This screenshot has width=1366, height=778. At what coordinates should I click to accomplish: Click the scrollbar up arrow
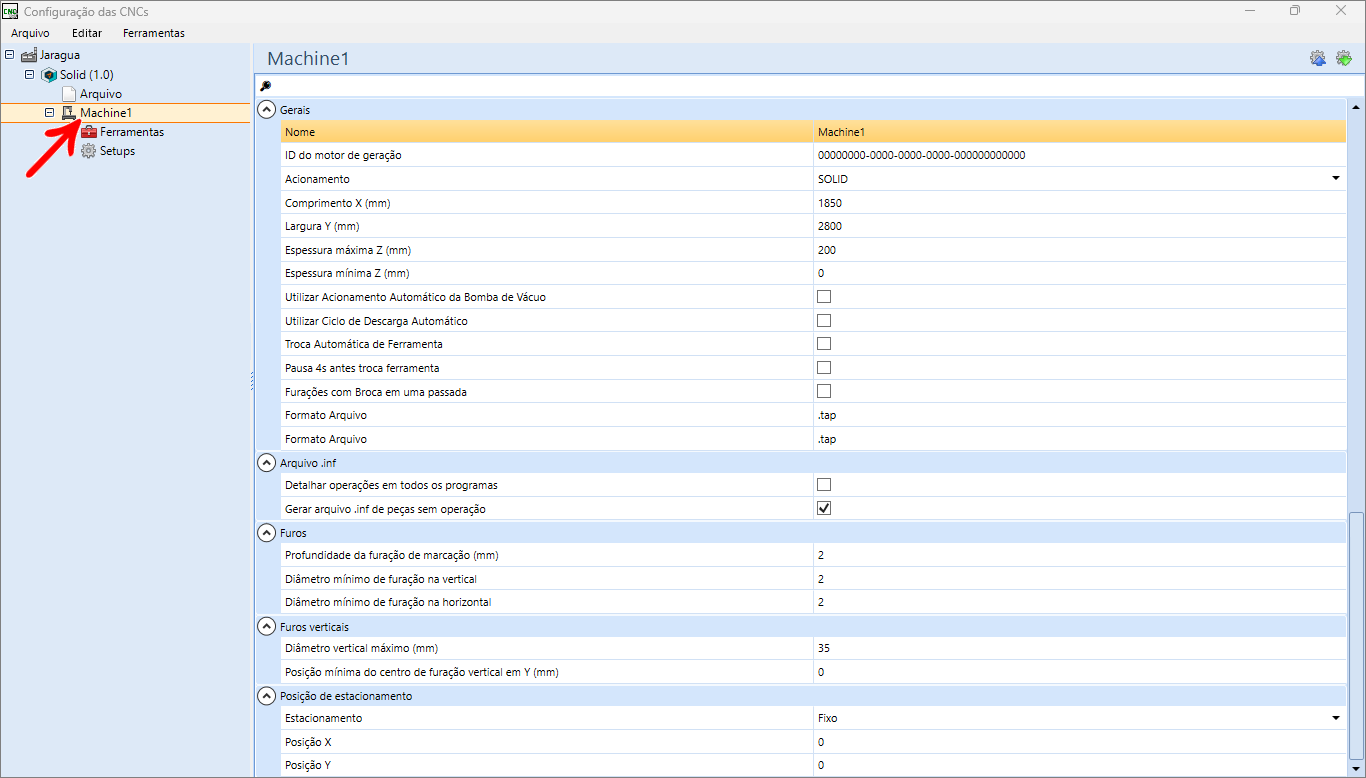pyautogui.click(x=1356, y=107)
